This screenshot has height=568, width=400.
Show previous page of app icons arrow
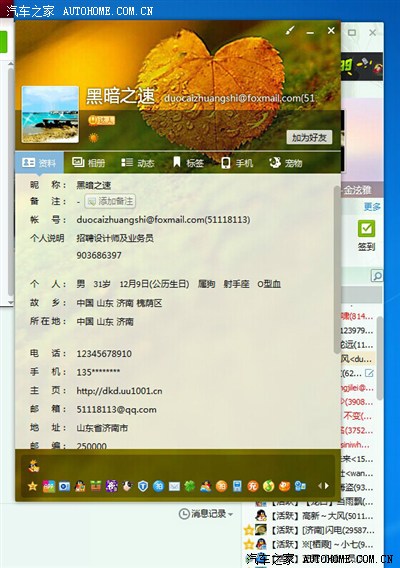320,486
